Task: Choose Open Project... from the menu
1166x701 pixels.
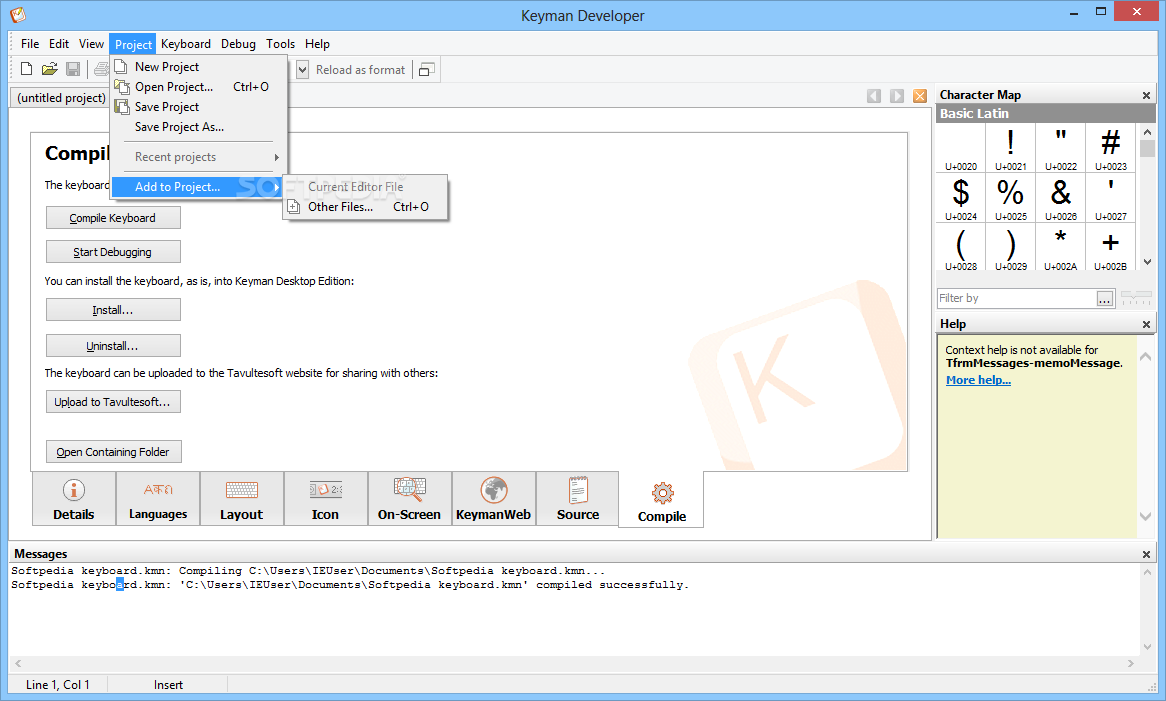Action: pyautogui.click(x=199, y=87)
